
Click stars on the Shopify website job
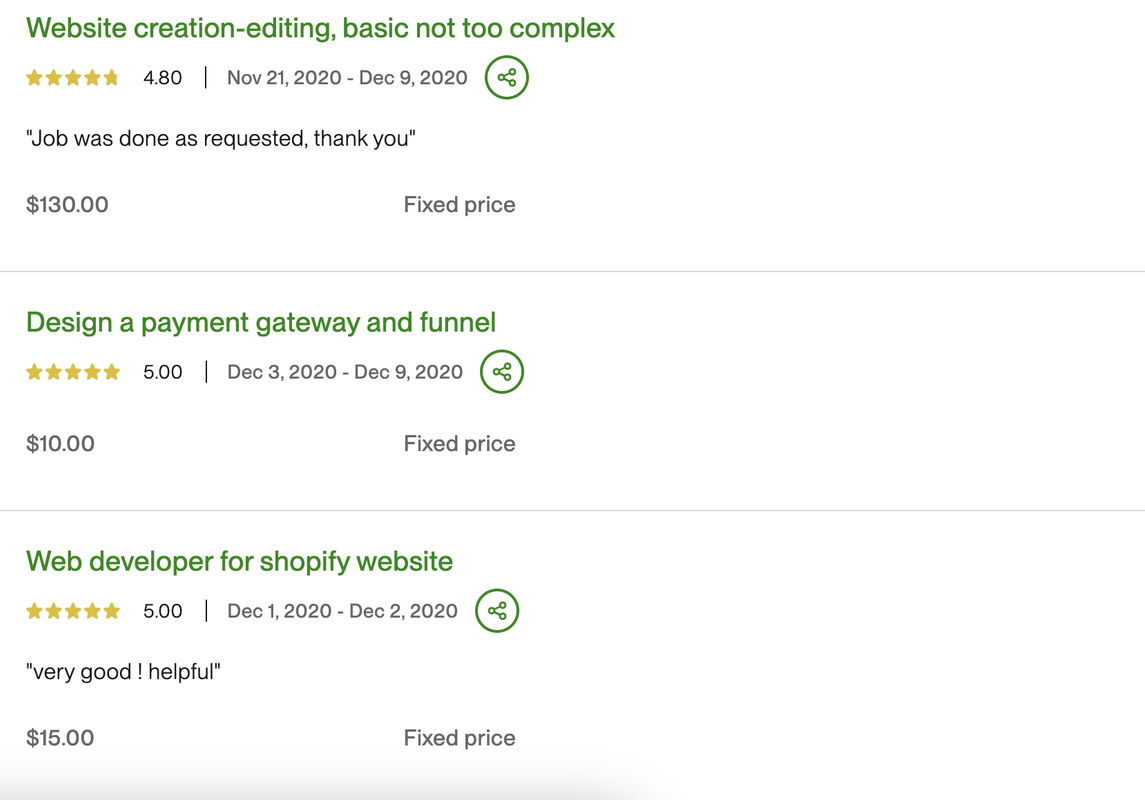pyautogui.click(x=73, y=611)
